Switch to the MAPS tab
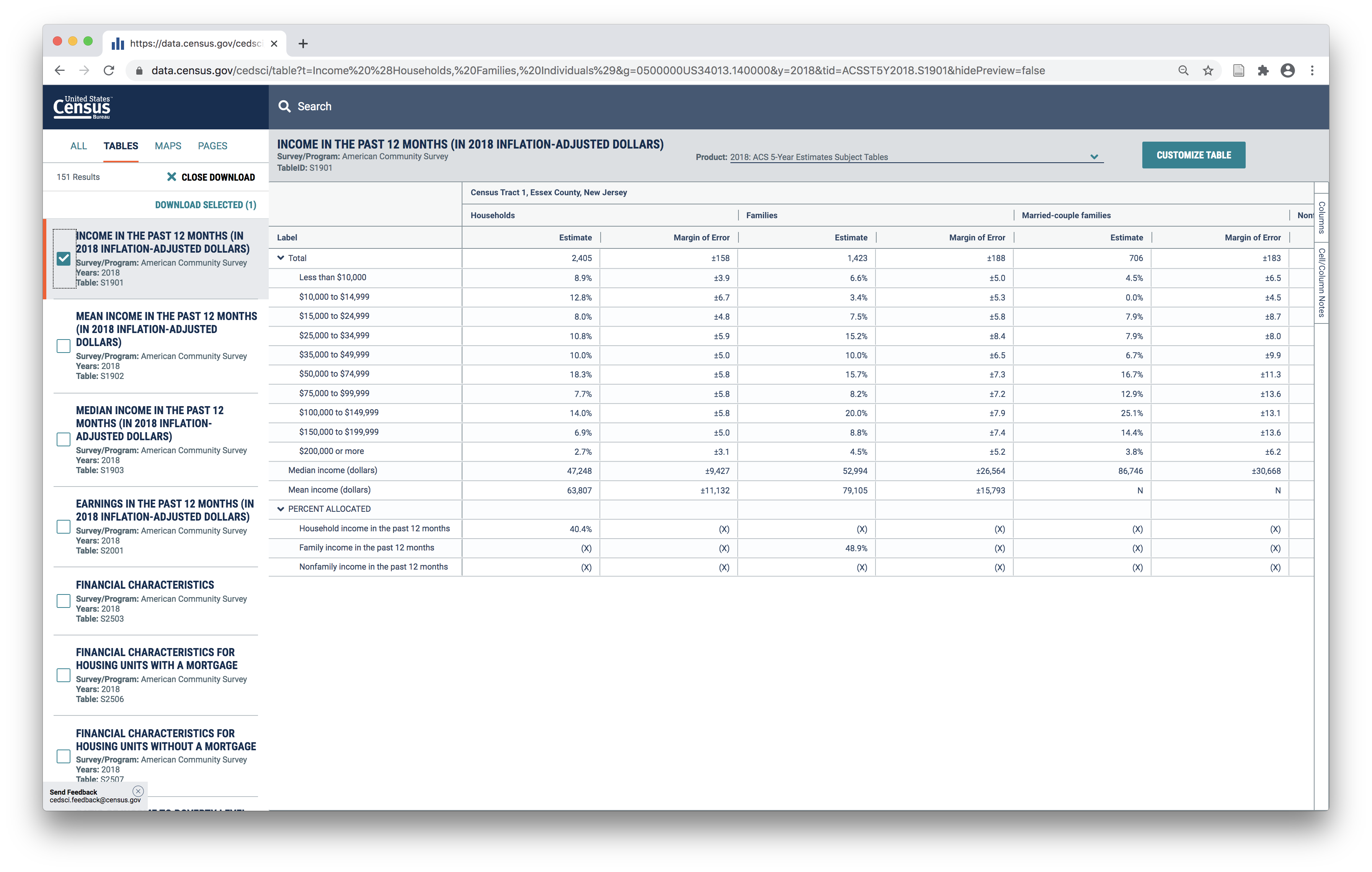This screenshot has width=1372, height=872. pos(168,146)
